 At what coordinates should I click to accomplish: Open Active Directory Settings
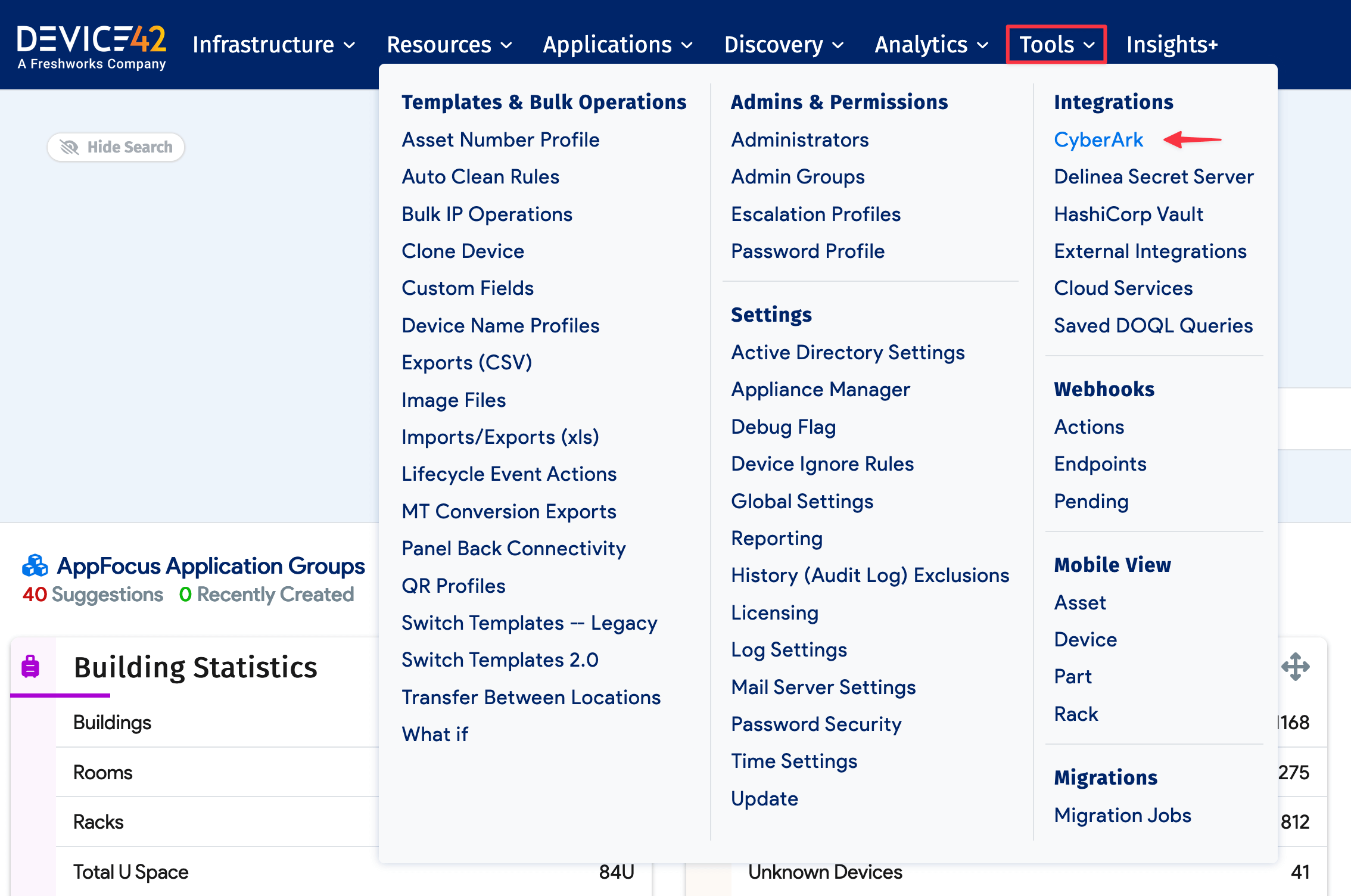tap(848, 352)
